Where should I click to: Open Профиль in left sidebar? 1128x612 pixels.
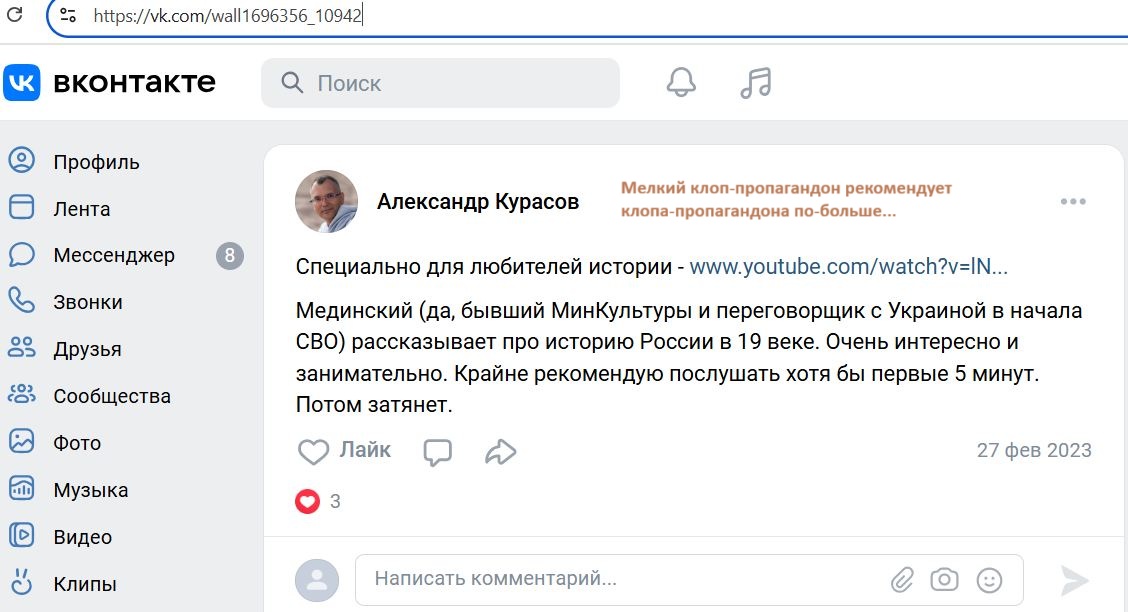(96, 162)
